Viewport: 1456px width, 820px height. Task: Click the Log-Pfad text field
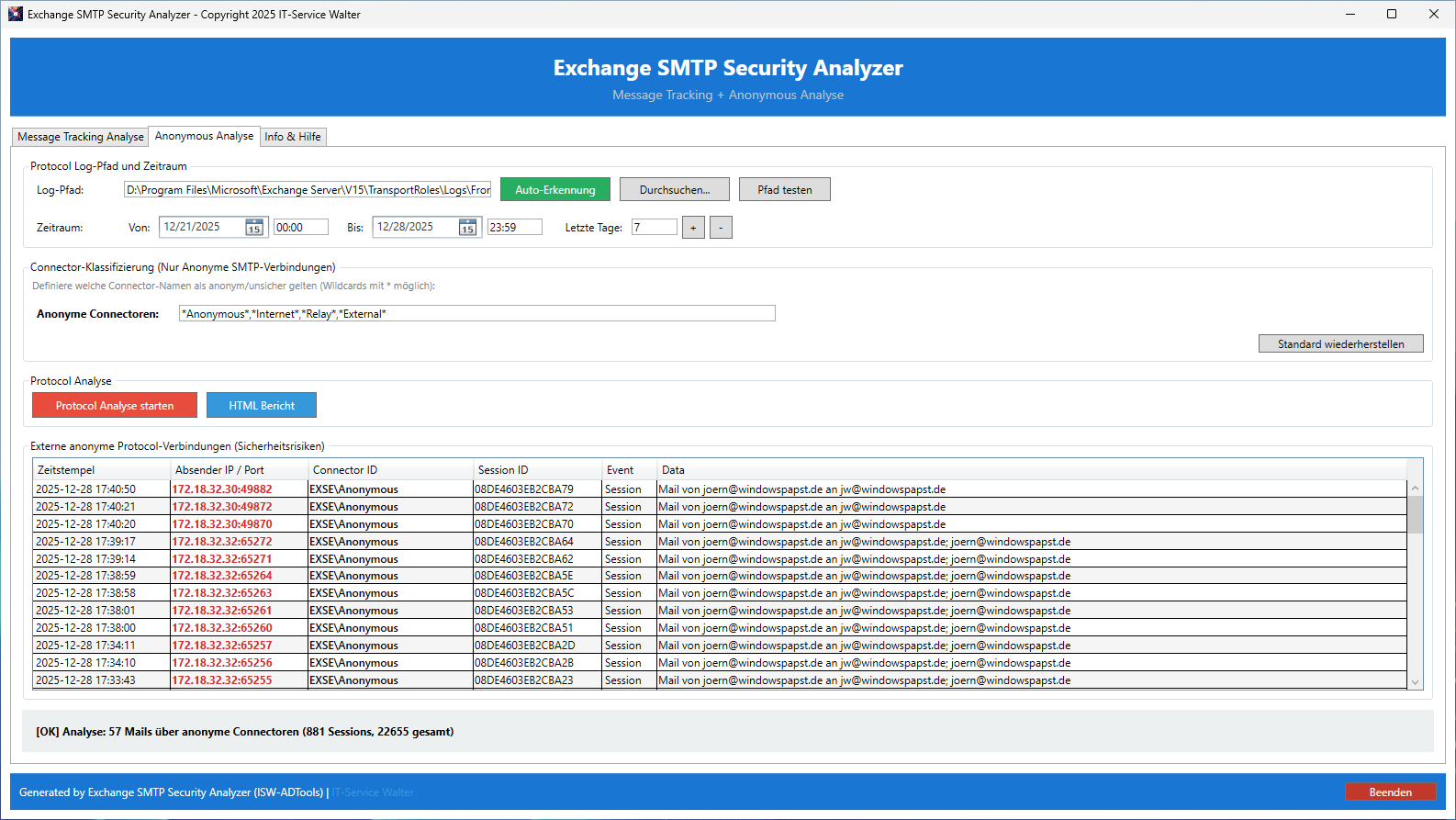click(308, 190)
